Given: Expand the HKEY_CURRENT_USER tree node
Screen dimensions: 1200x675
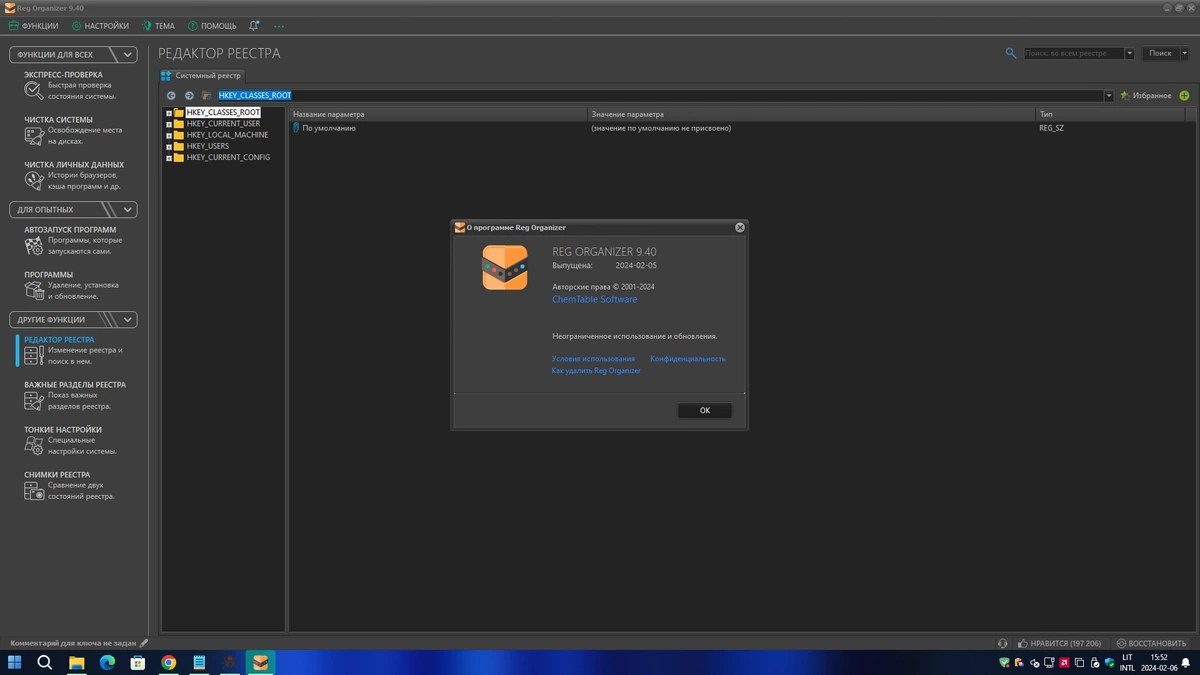Looking at the screenshot, I should pos(169,124).
